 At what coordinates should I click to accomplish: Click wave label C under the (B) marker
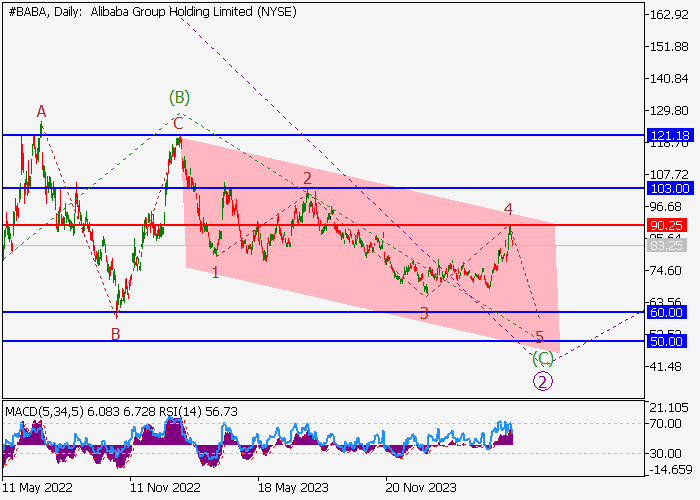point(178,123)
